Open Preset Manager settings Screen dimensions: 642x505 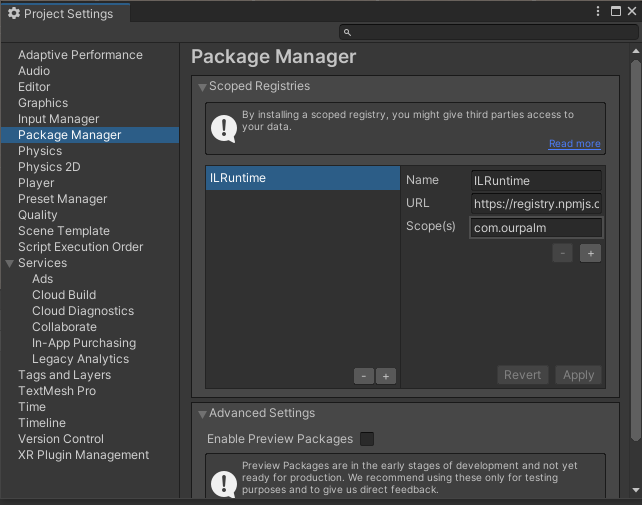tap(63, 199)
